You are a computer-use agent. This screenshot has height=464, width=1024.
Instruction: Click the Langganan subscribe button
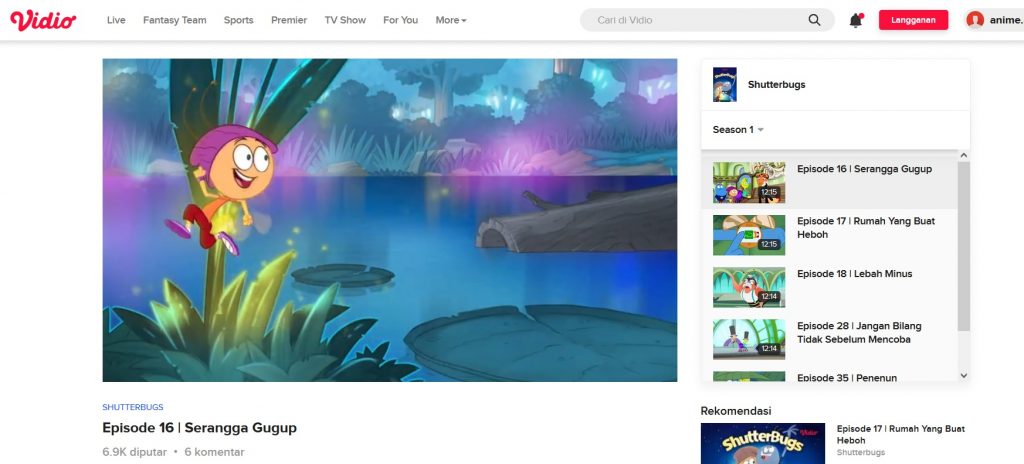913,20
